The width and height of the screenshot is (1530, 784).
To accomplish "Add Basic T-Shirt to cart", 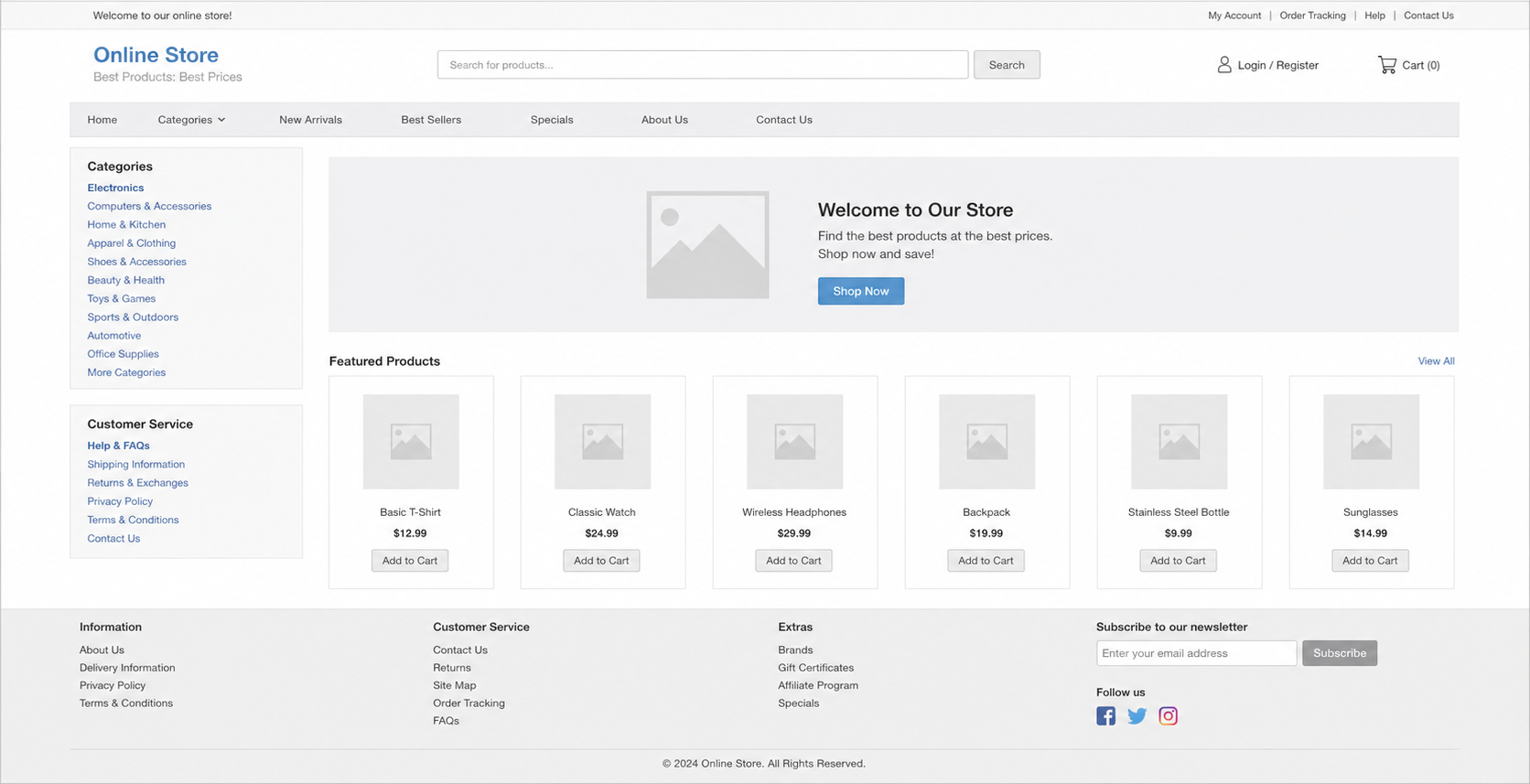I will [x=410, y=561].
